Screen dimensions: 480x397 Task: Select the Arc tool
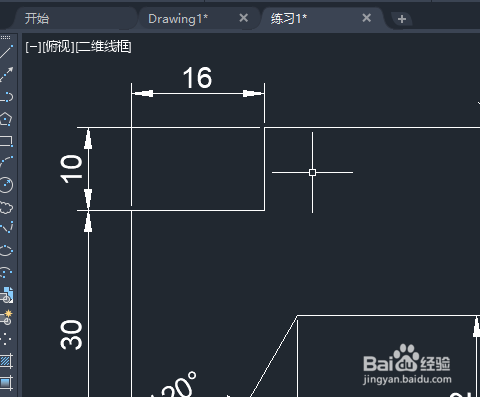7,162
